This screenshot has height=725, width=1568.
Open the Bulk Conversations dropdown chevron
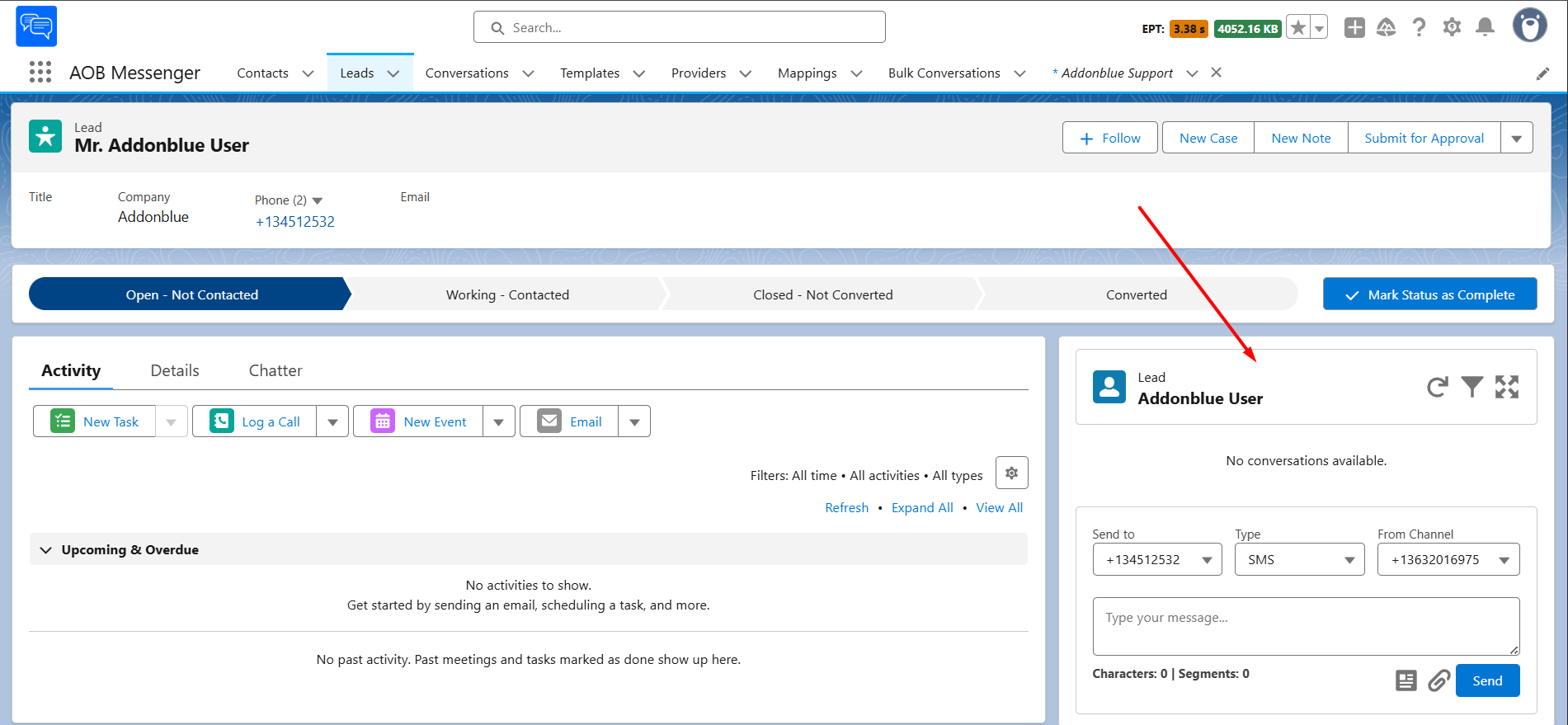point(1020,73)
